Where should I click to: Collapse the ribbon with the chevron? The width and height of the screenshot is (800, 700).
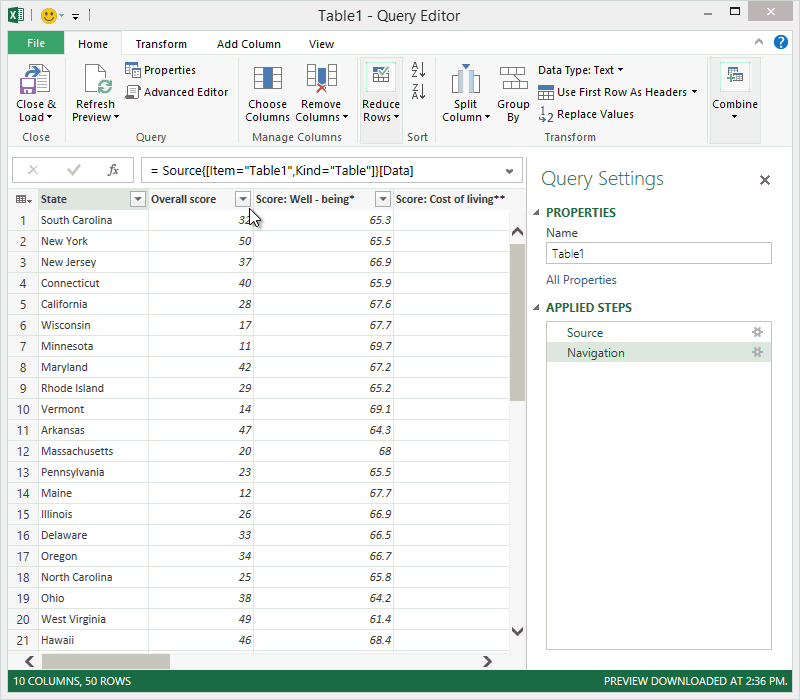(758, 43)
